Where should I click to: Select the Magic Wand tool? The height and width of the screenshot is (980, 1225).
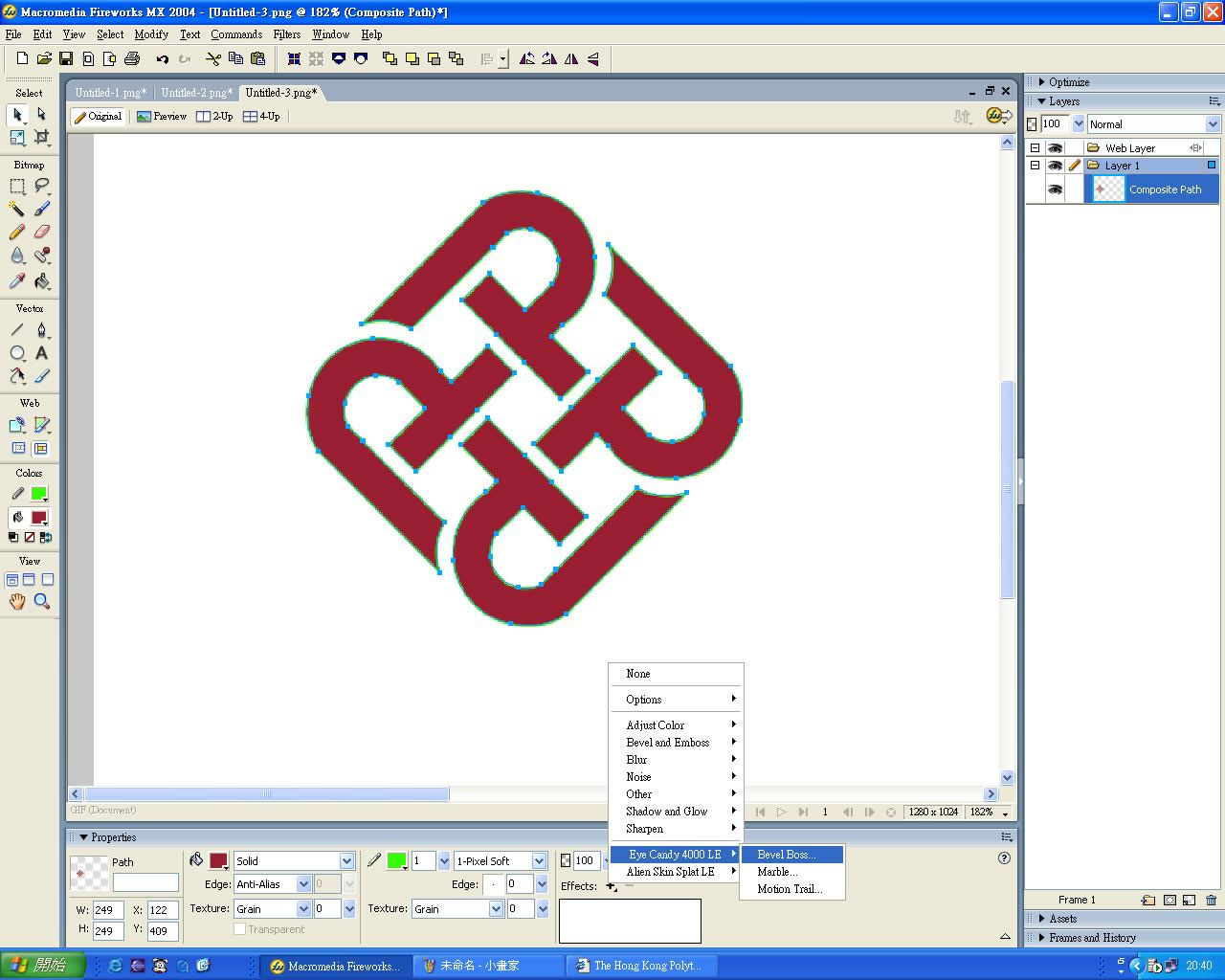click(x=17, y=210)
